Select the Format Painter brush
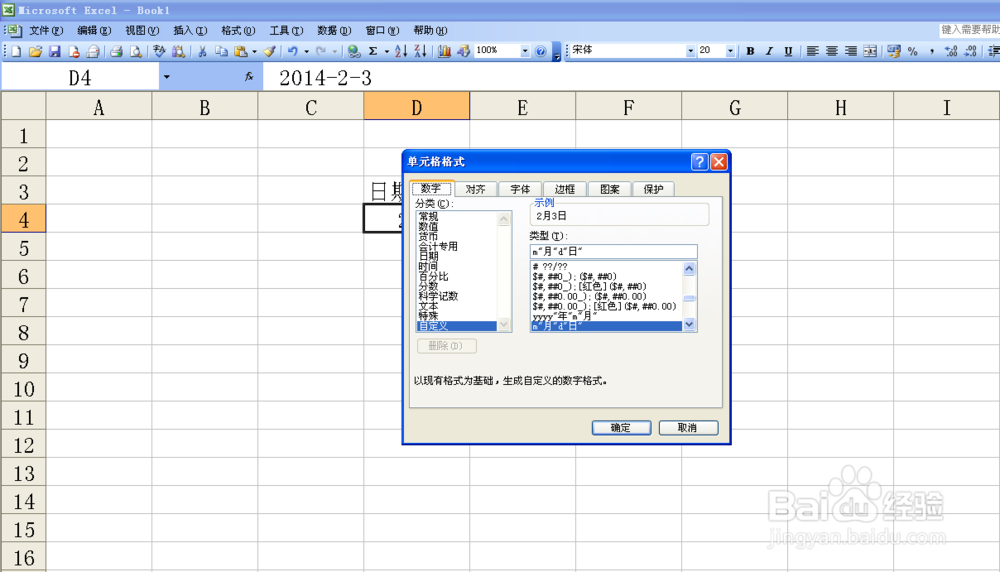 coord(269,52)
